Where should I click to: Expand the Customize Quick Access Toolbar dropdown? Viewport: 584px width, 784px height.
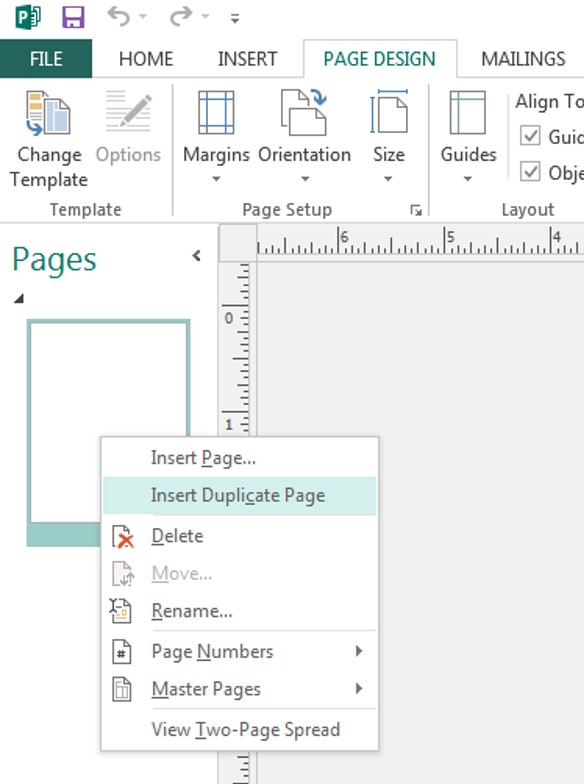[234, 19]
